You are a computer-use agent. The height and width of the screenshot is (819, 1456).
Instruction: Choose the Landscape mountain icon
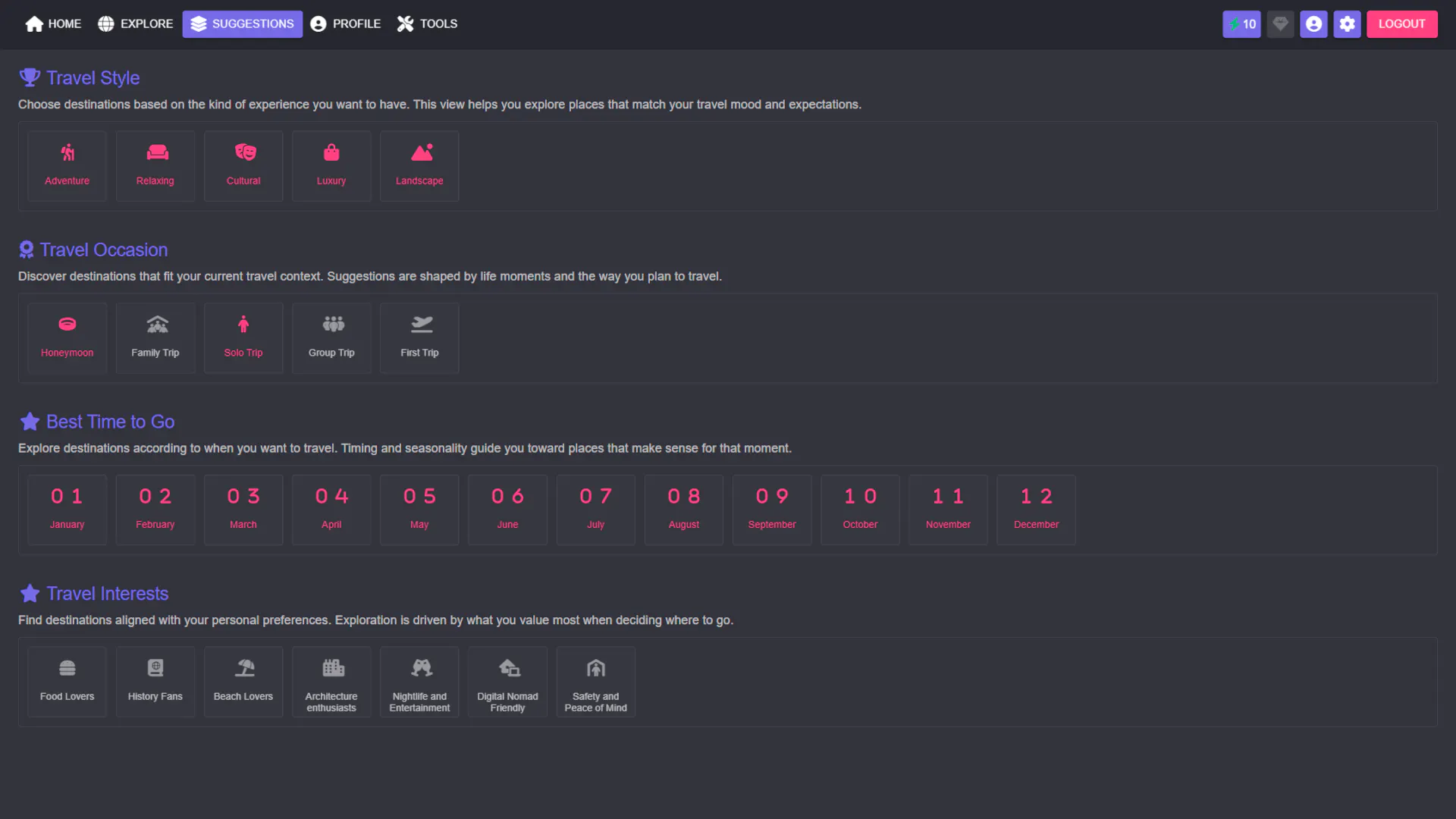click(422, 152)
